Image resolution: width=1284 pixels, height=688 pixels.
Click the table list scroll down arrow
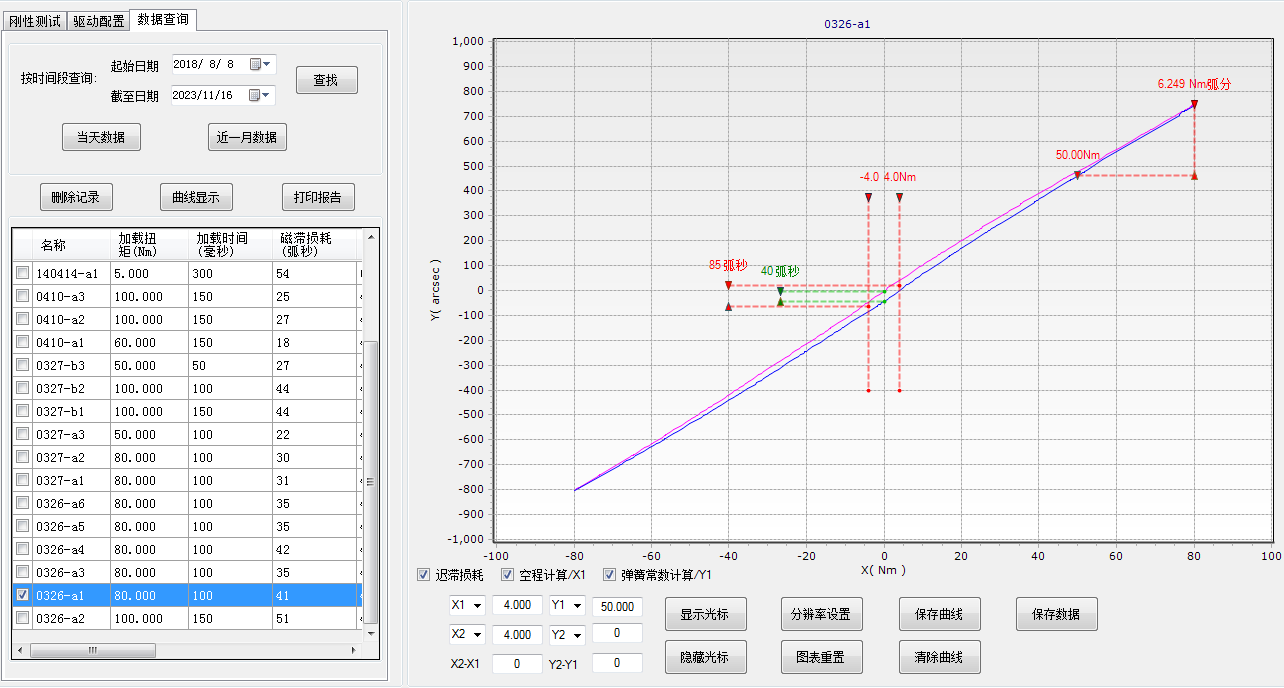coord(370,633)
